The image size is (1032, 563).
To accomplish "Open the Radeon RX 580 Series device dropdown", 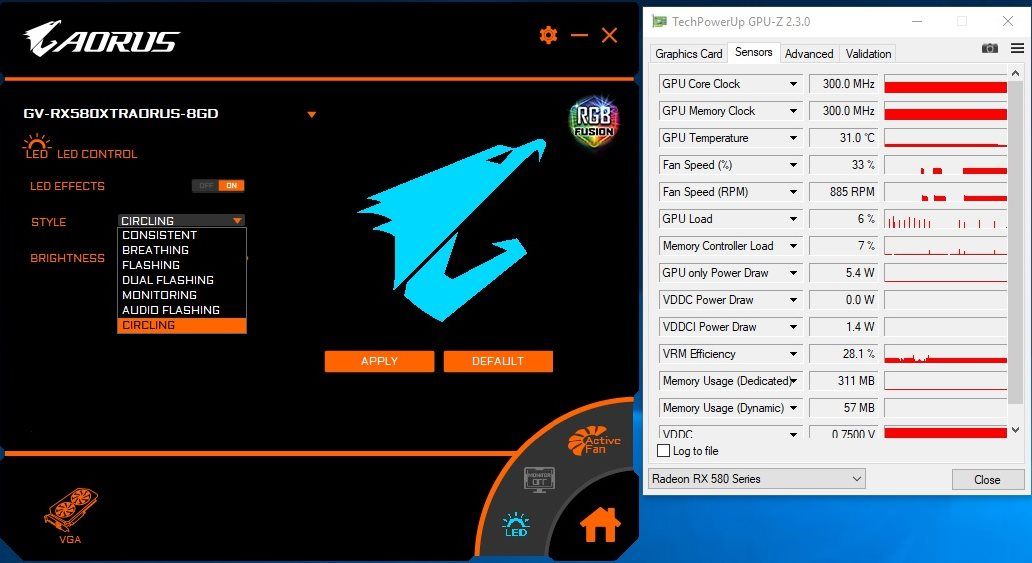I will point(757,479).
